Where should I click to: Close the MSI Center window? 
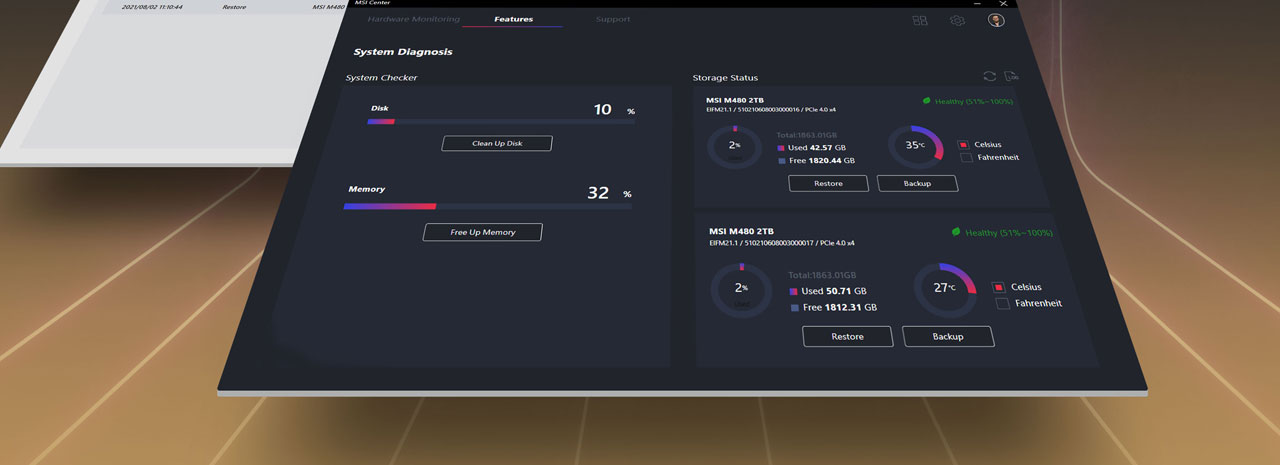click(1003, 4)
